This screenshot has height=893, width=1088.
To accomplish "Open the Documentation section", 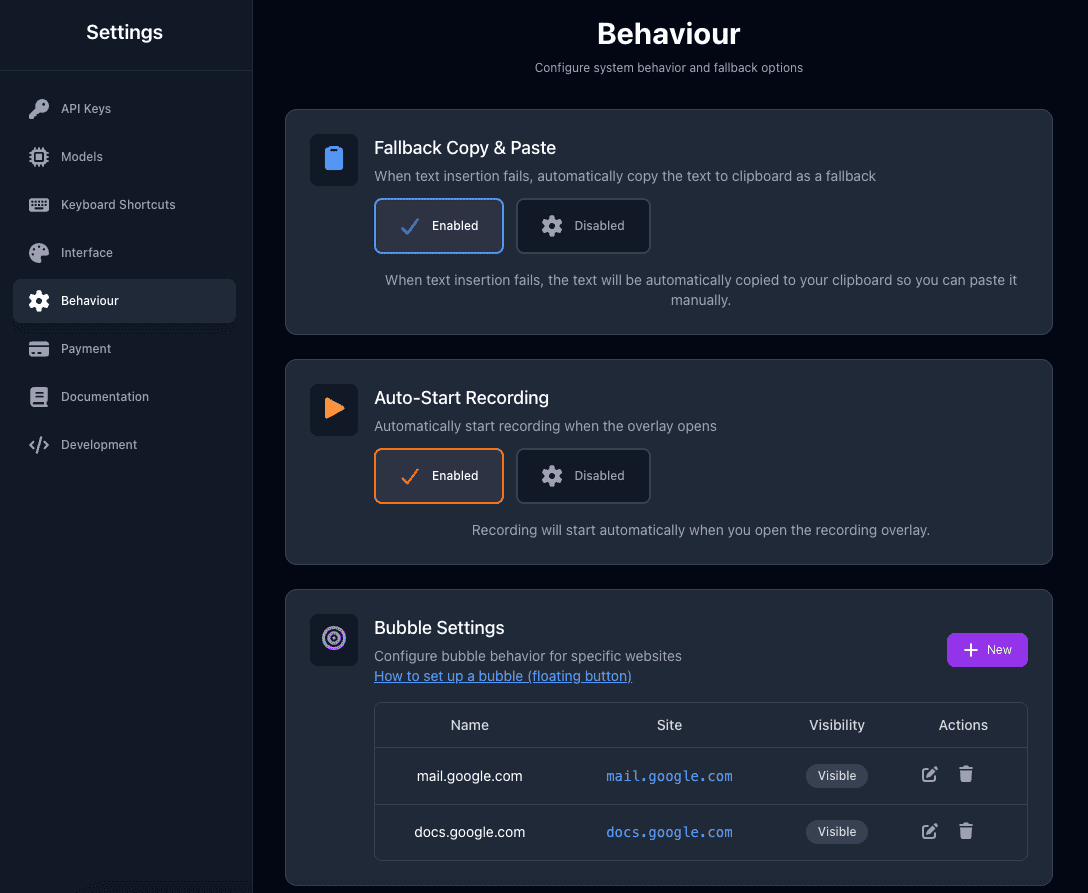I will pos(104,397).
